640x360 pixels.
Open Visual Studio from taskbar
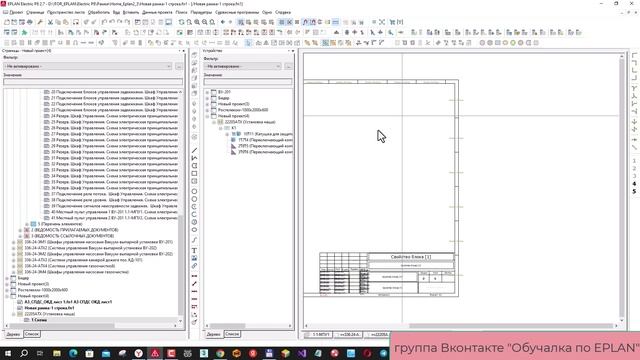pos(302,353)
